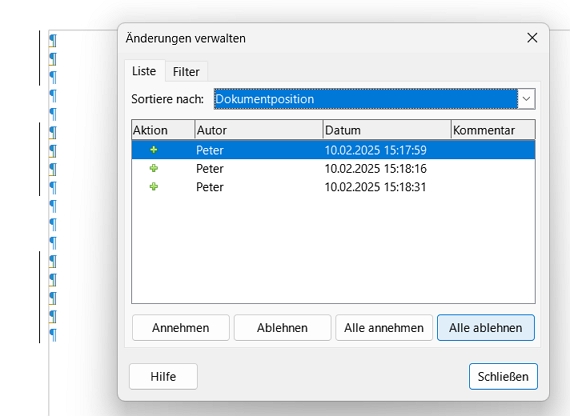Click the Annehmen button

tap(181, 328)
